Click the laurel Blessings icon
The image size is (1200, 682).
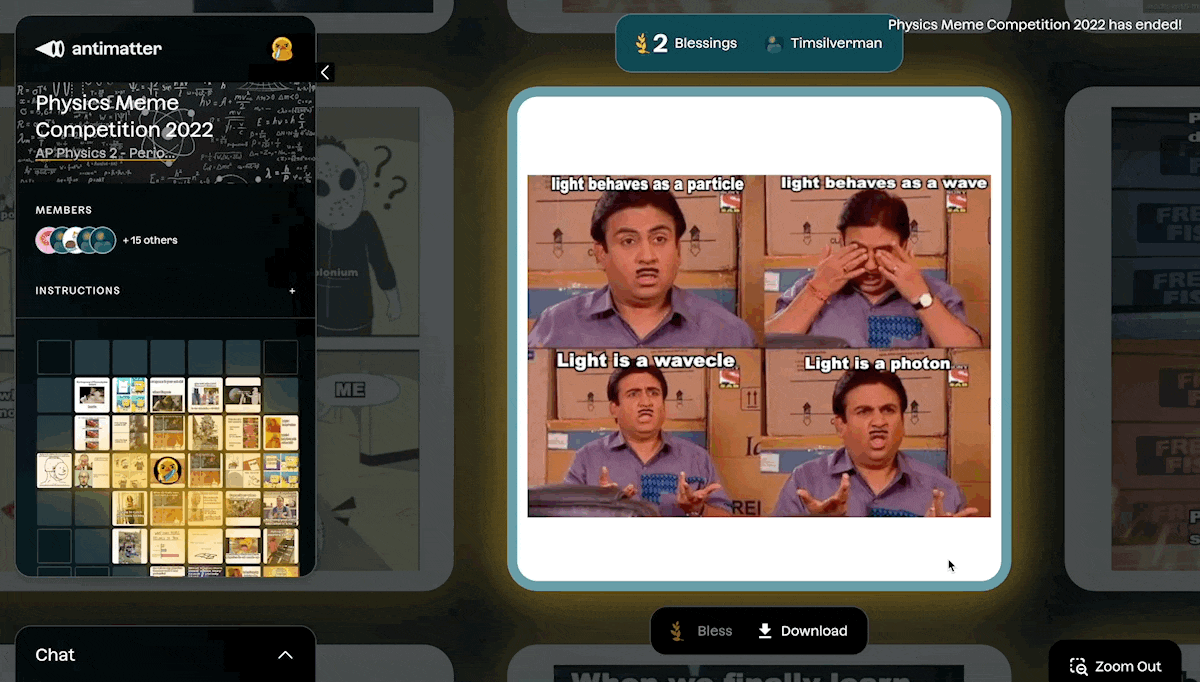click(641, 43)
